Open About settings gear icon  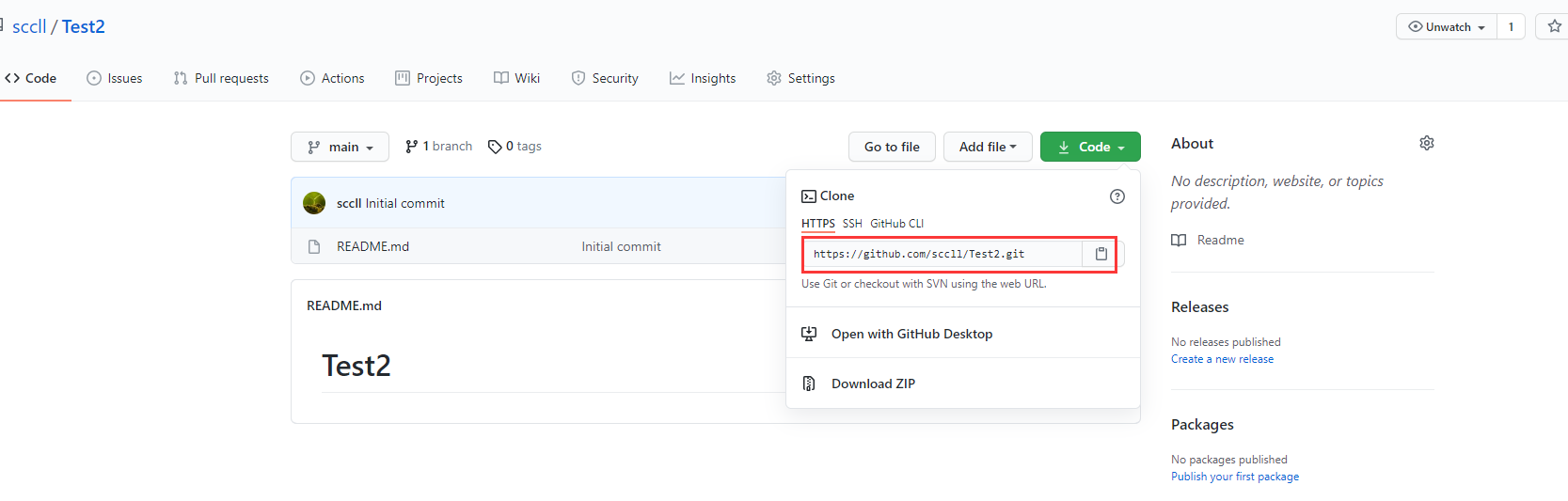tap(1426, 143)
